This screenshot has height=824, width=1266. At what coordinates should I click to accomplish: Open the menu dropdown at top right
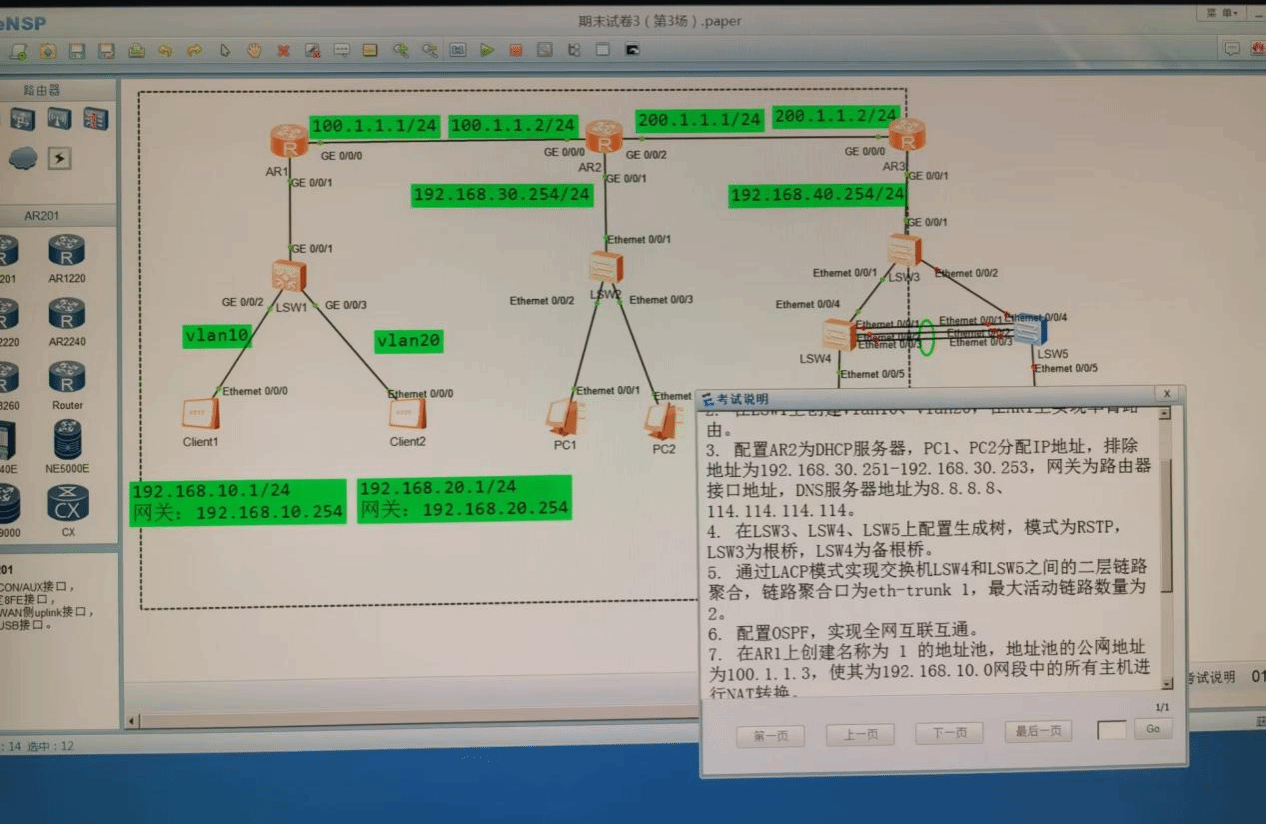1222,13
